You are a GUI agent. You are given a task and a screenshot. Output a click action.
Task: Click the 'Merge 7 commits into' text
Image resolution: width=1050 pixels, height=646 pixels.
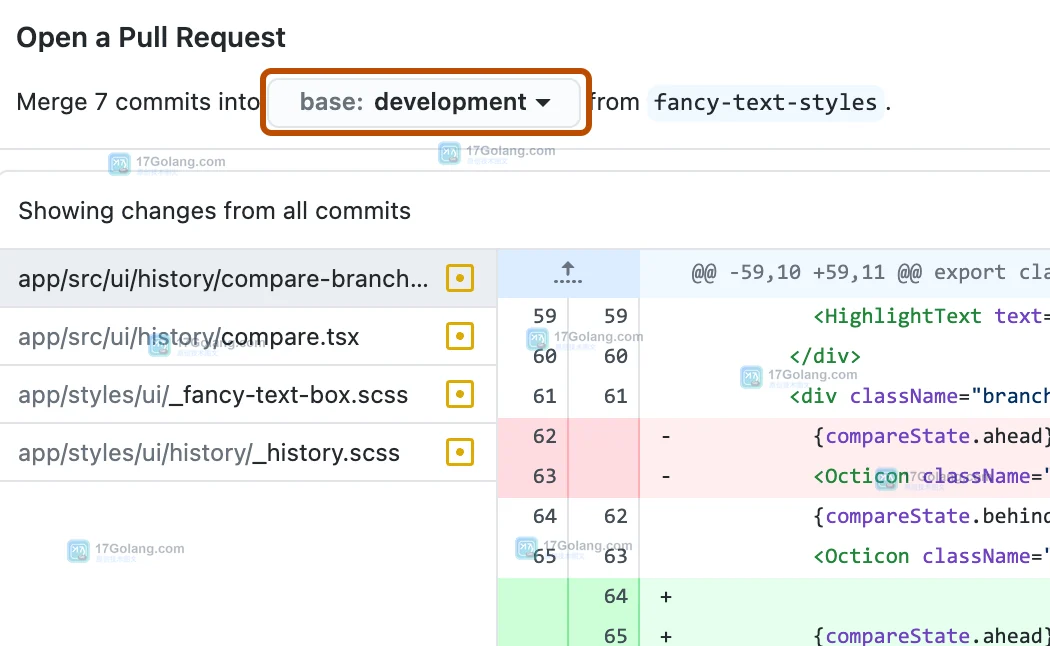tap(138, 102)
